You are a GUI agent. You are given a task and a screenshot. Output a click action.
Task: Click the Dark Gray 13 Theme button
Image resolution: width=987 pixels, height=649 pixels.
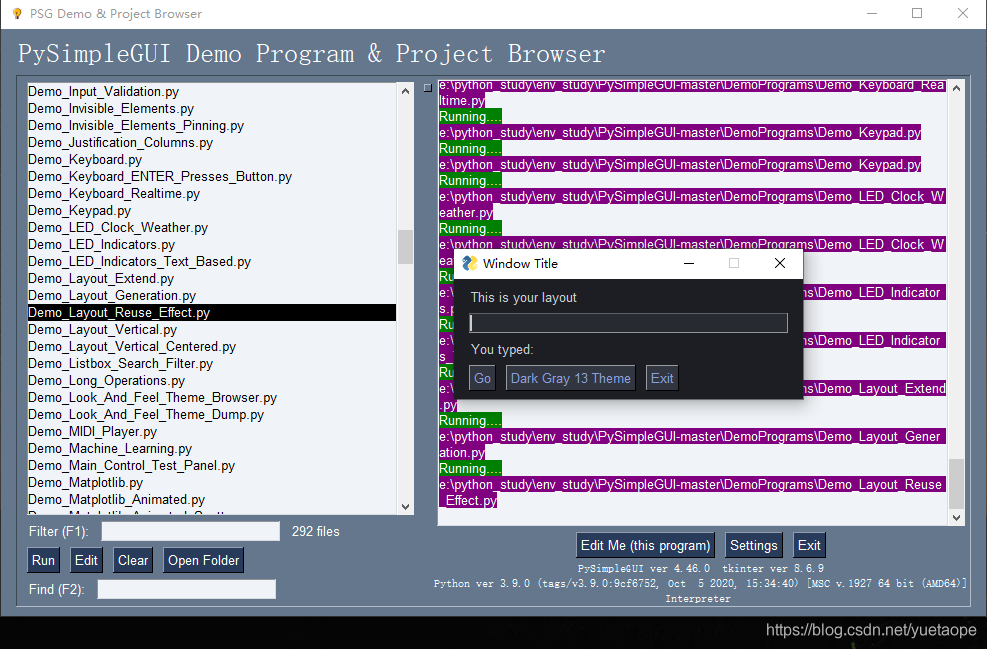pos(570,378)
